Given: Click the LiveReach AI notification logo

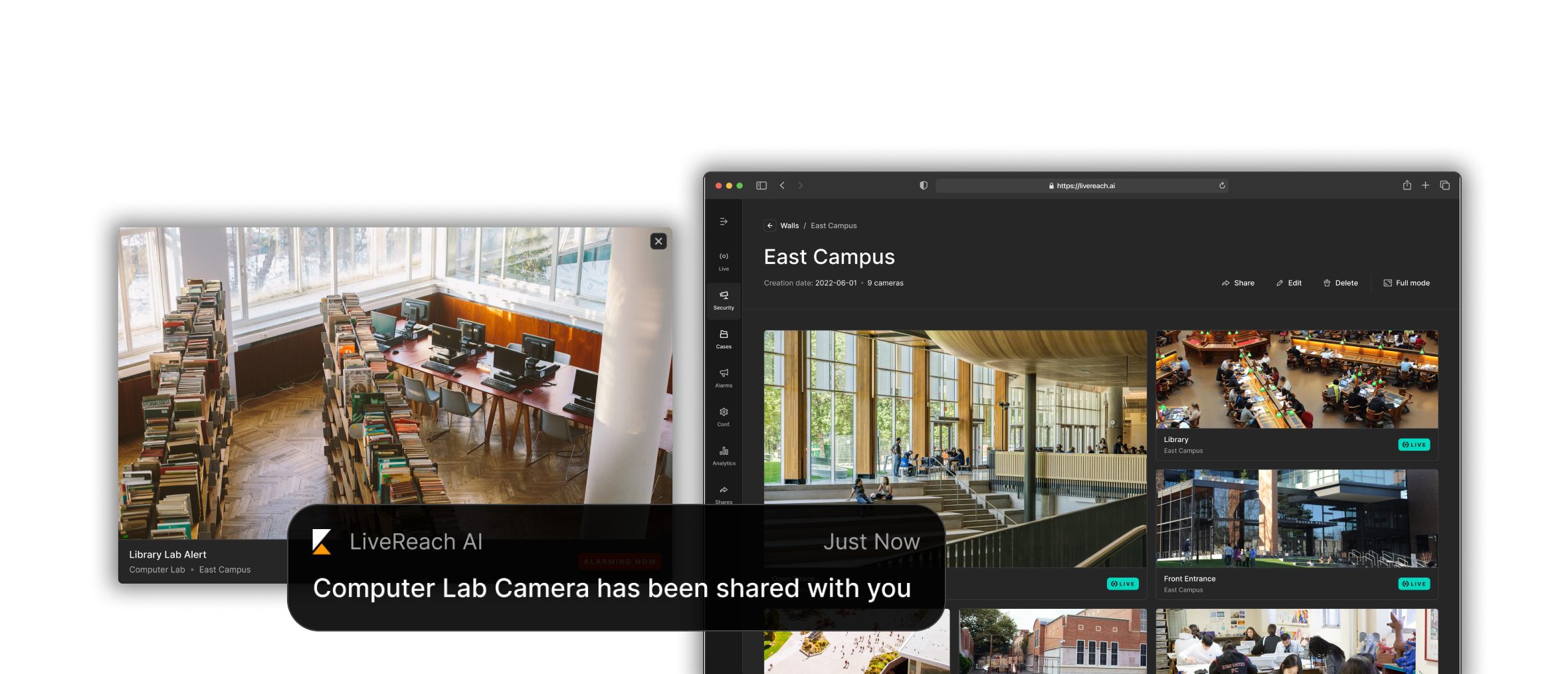Looking at the screenshot, I should 322,542.
